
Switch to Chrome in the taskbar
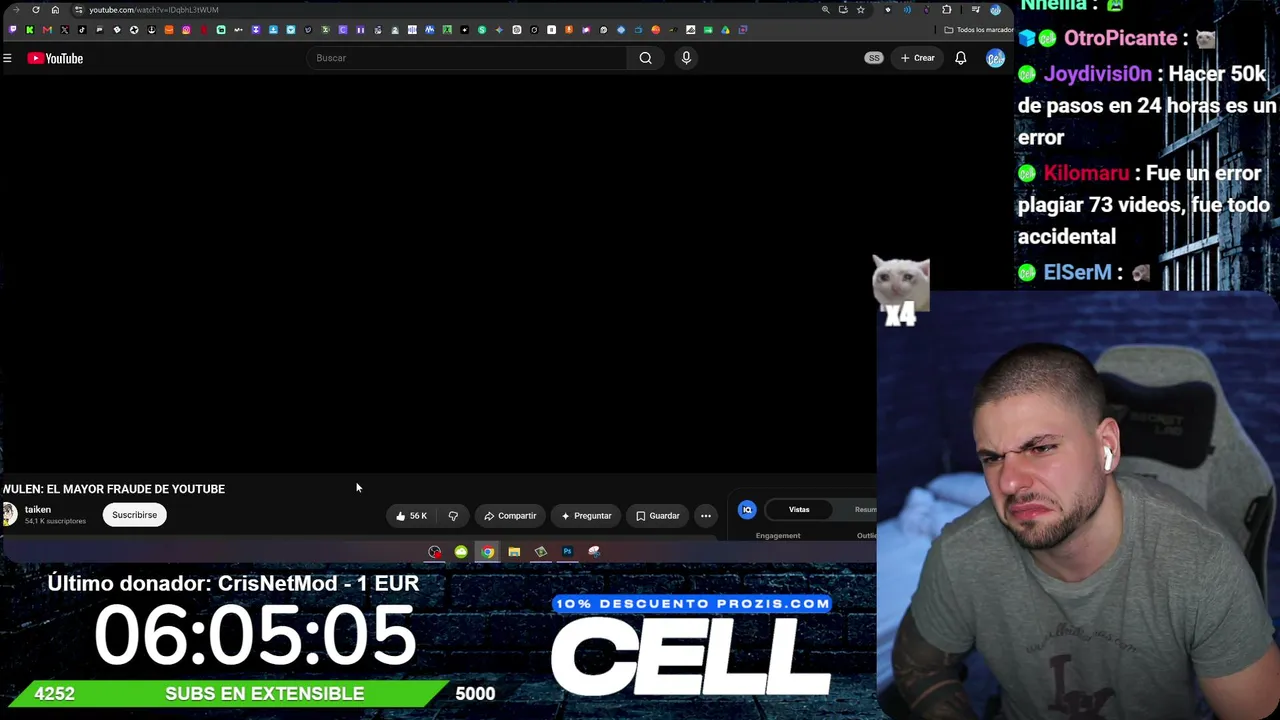(487, 552)
